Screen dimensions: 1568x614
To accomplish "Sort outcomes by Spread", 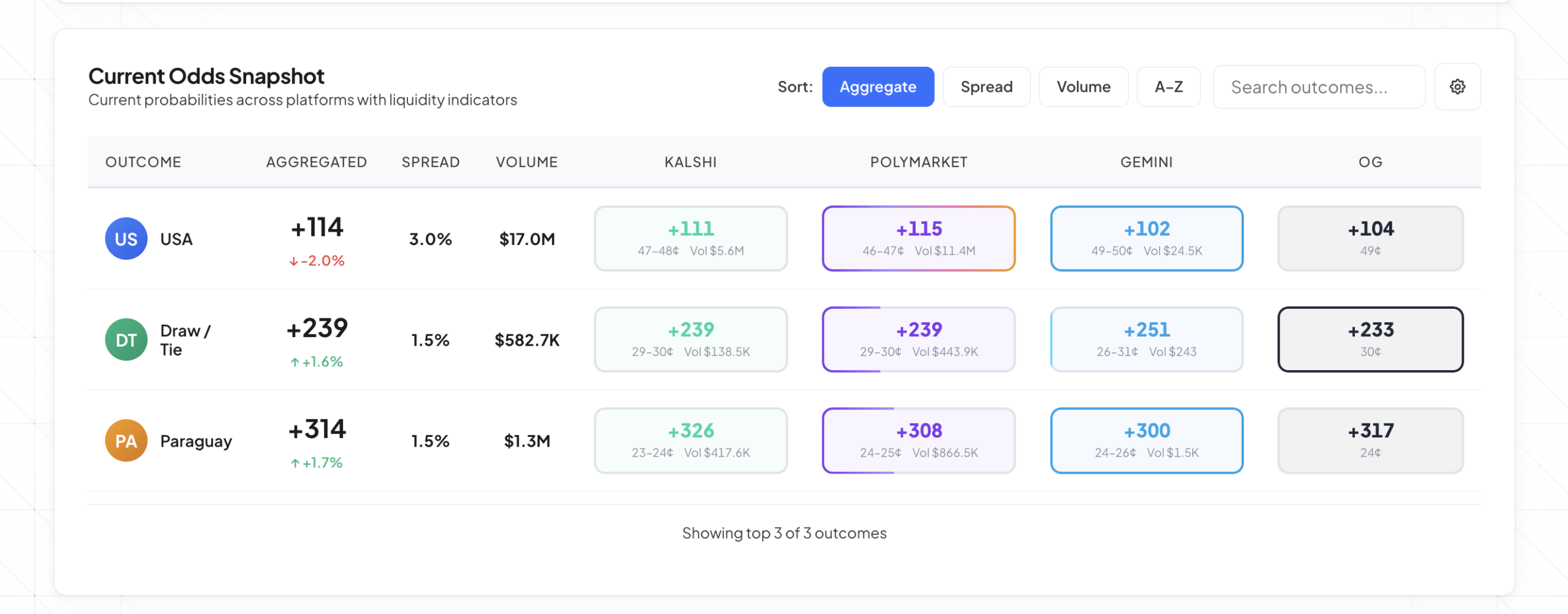I will pos(986,87).
